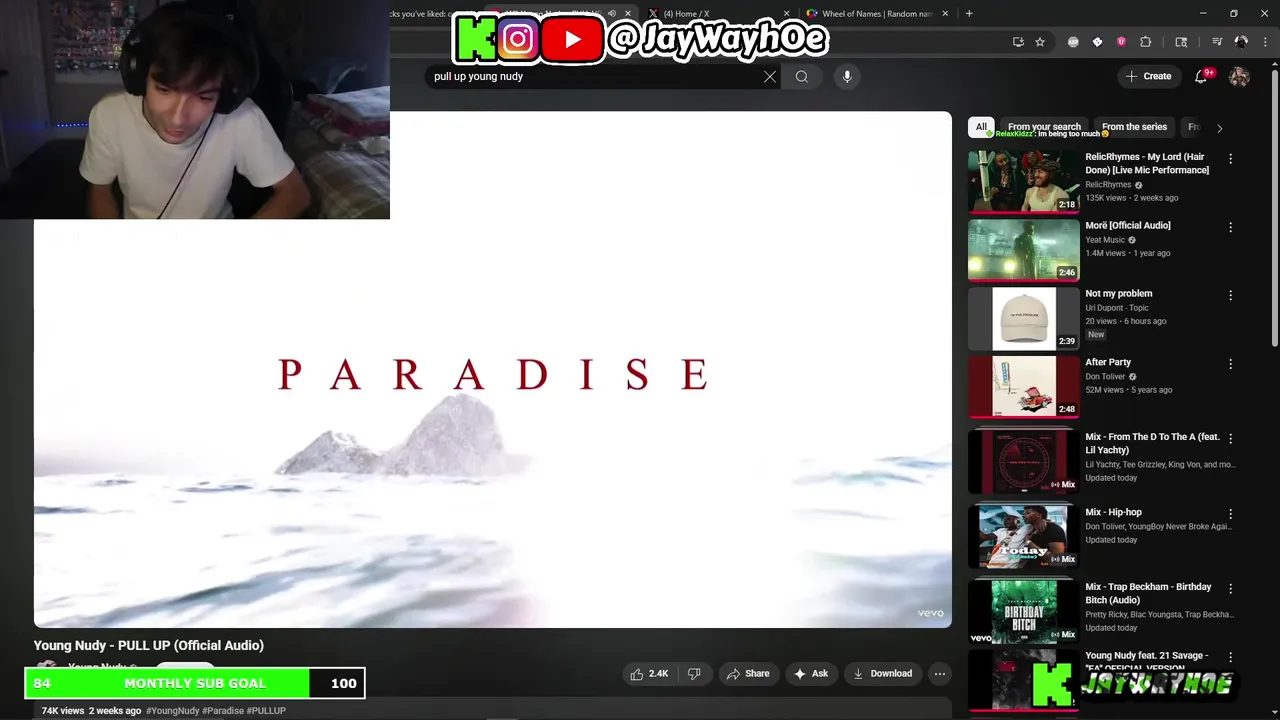Open options for Mix - Hip-hop
The height and width of the screenshot is (720, 1280).
tap(1230, 514)
